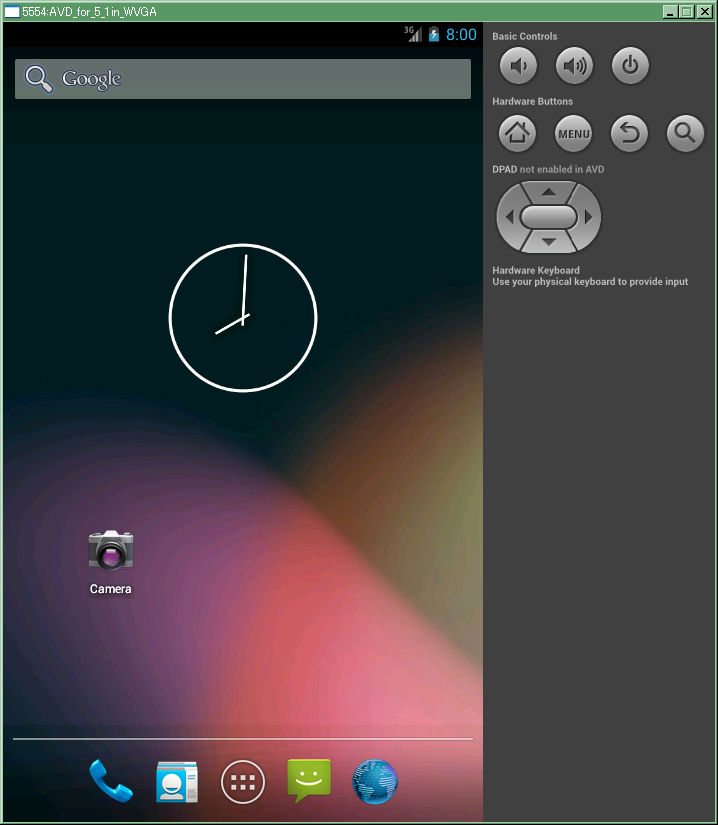This screenshot has width=718, height=825.
Task: Open the Phone dialer in the dock
Action: (110, 781)
